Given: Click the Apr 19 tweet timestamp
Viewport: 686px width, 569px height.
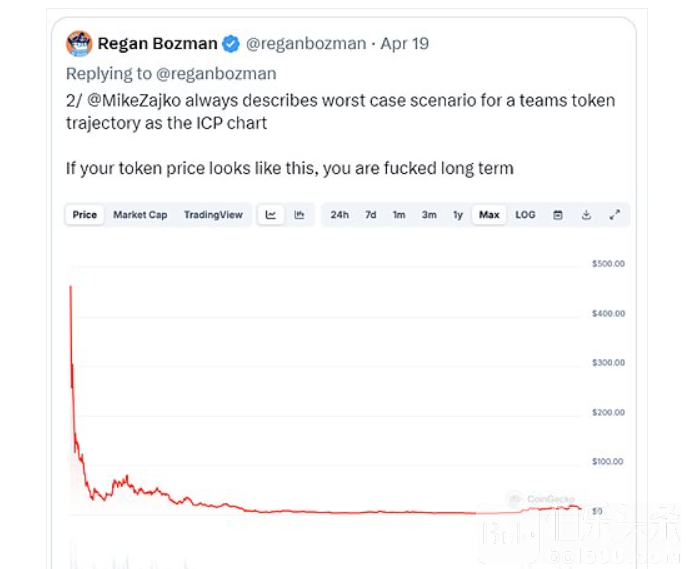Looking at the screenshot, I should [x=404, y=44].
